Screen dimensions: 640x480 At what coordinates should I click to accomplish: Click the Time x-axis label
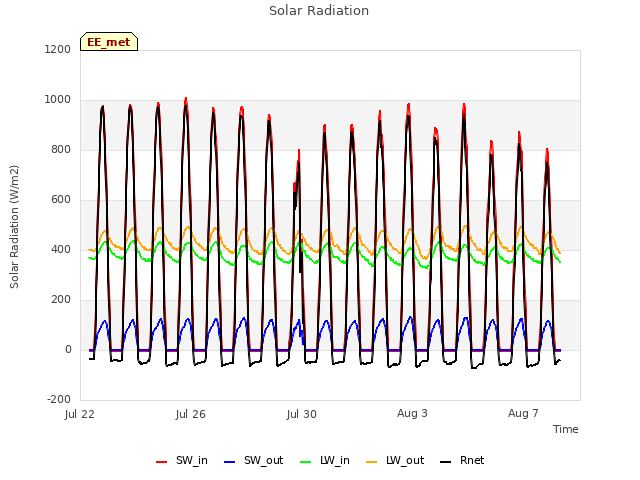tap(566, 429)
